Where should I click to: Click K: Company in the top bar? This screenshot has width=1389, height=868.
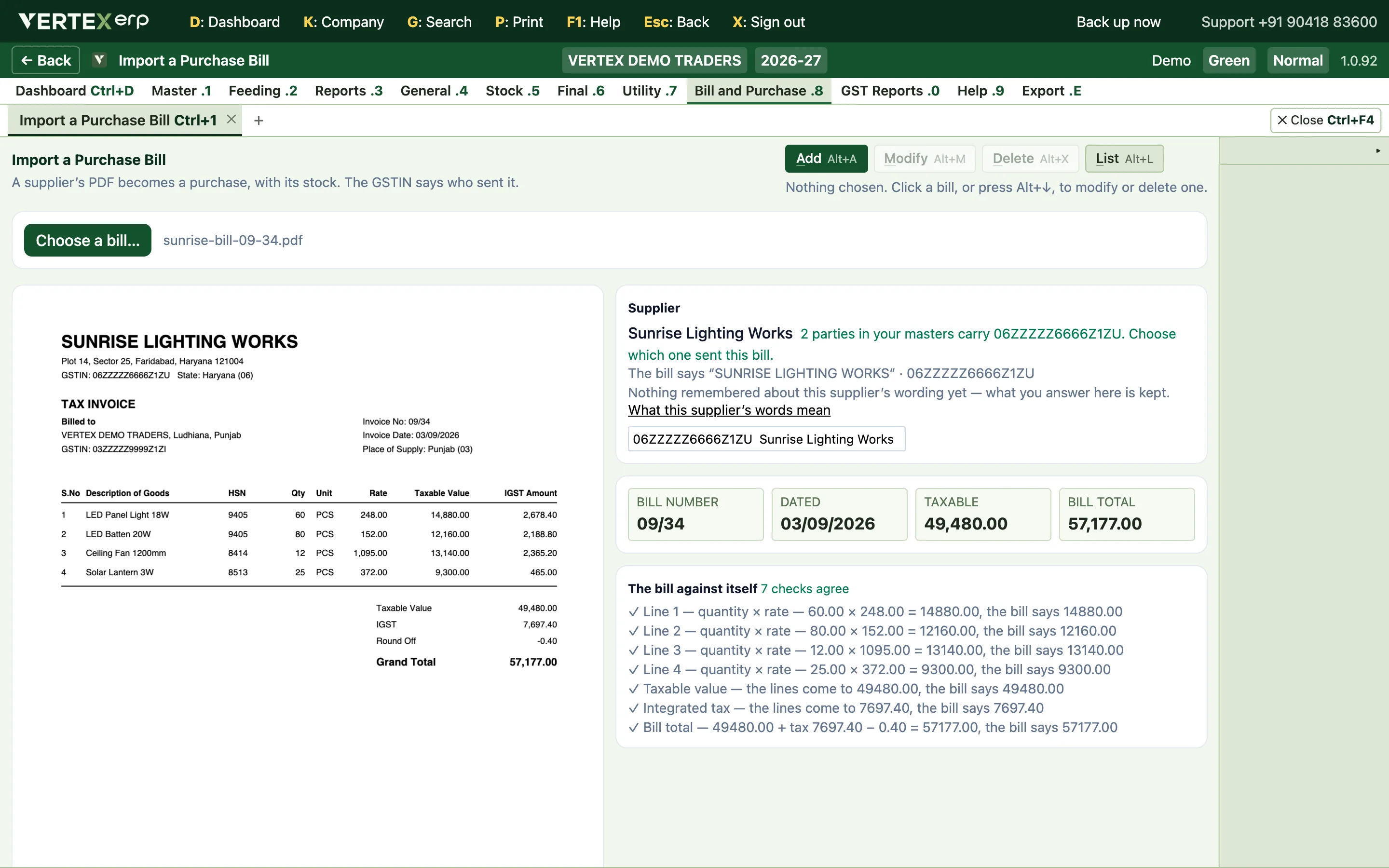coord(343,22)
